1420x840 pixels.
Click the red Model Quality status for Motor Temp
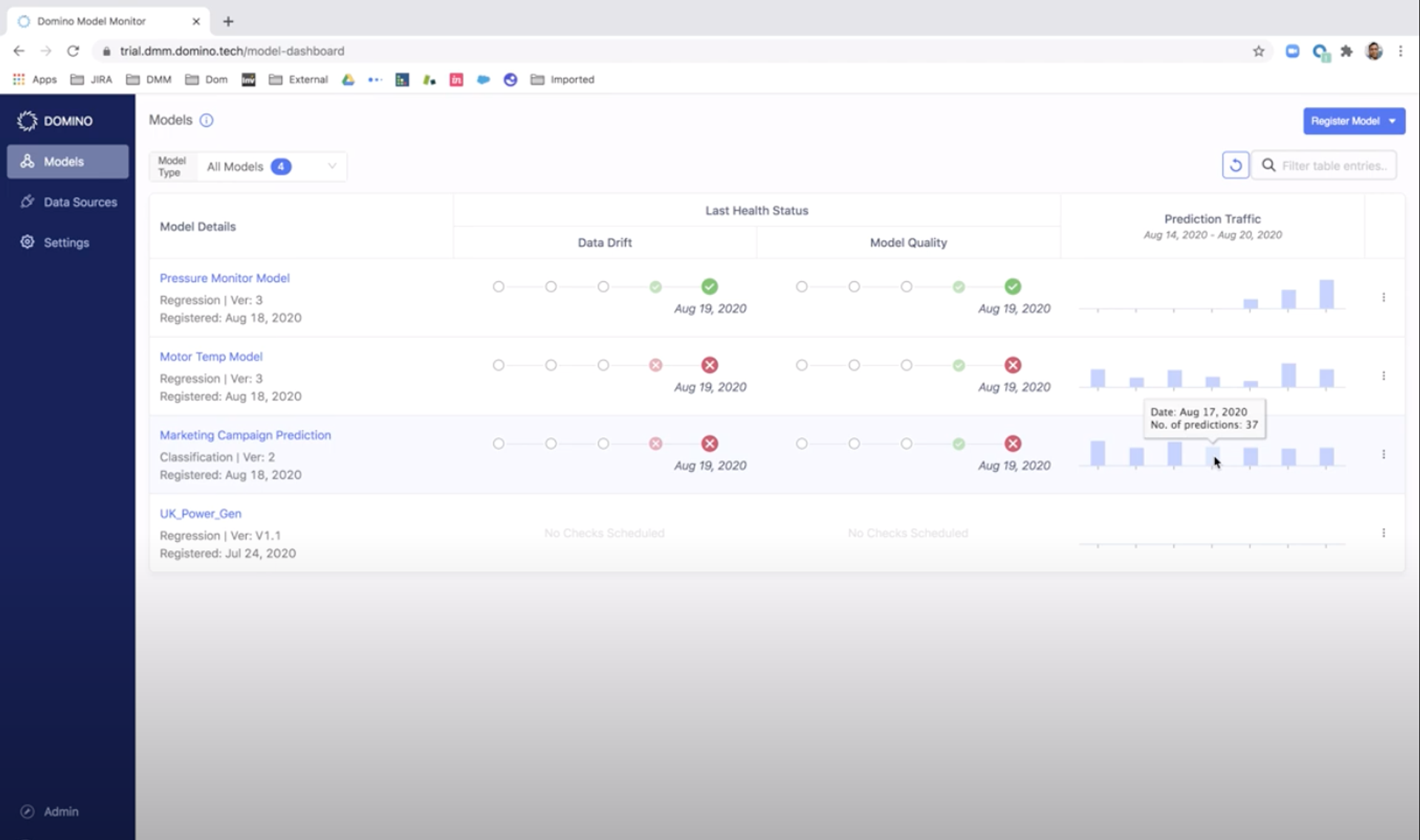[x=1012, y=365]
